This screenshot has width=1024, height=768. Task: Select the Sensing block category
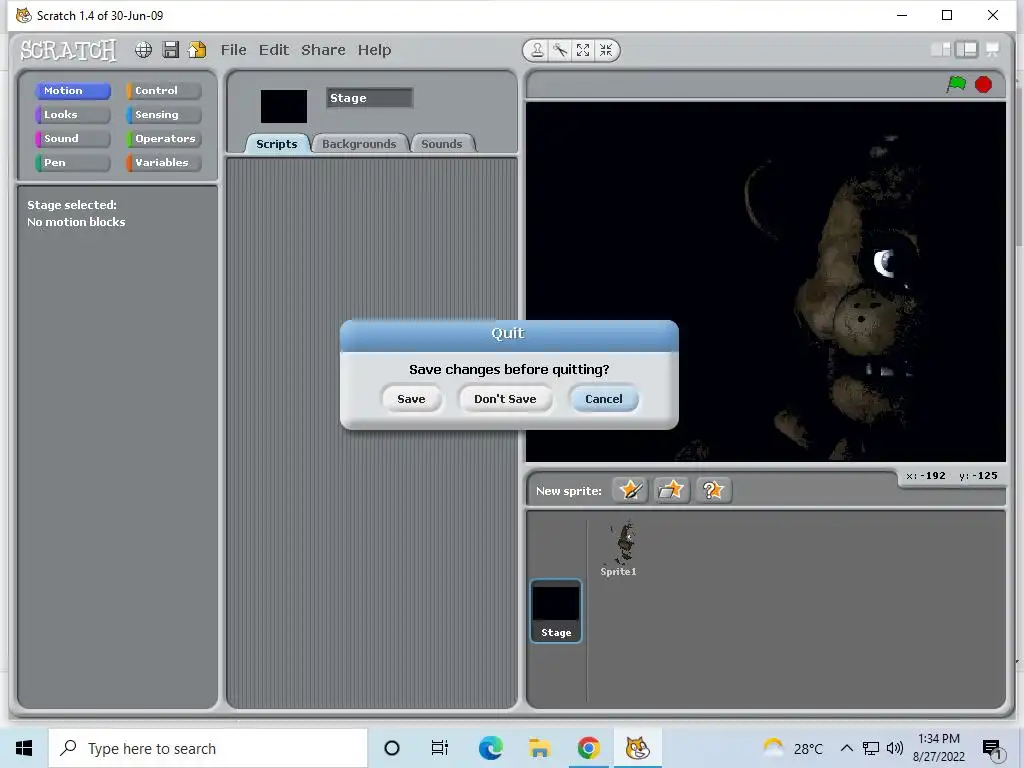point(164,115)
